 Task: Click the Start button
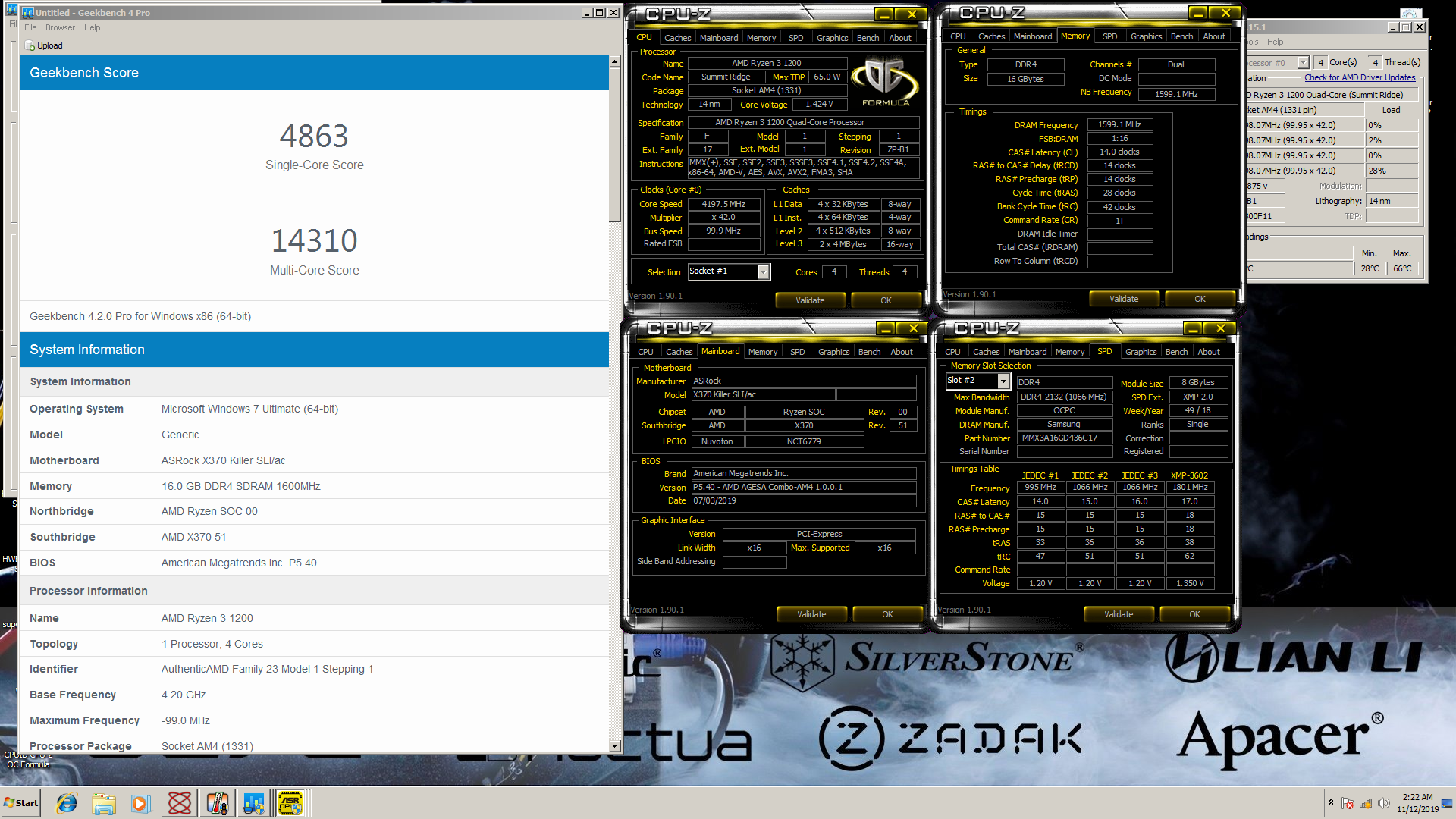coord(21,803)
